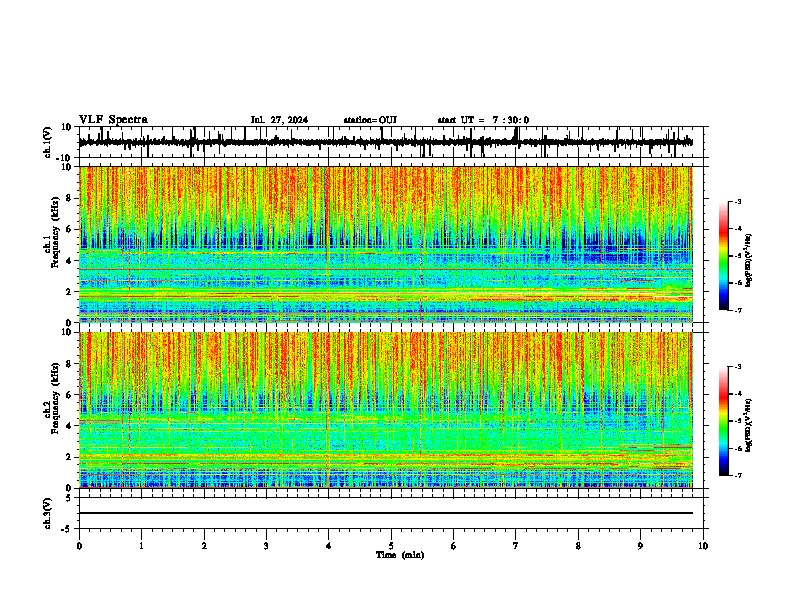Viewport: 792px width, 612px height.
Task: Click time-axis tick label '5'
Action: (x=391, y=546)
